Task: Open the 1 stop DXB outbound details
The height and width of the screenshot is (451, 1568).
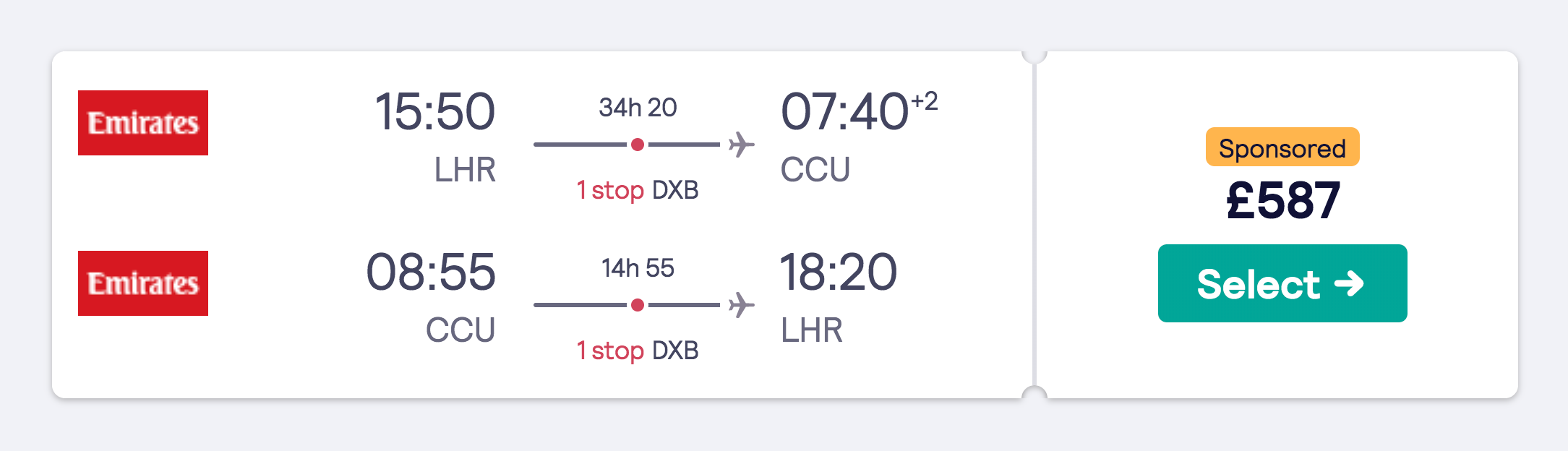Action: click(x=637, y=191)
